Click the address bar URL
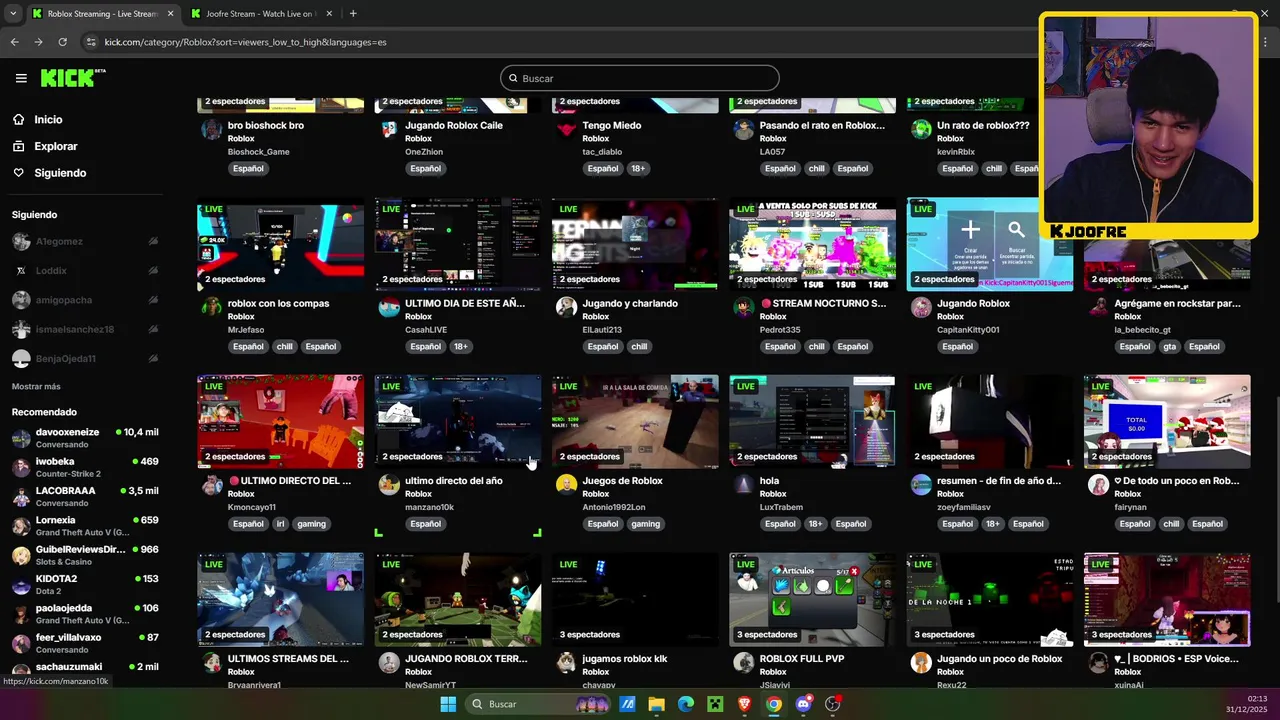The width and height of the screenshot is (1280, 720). 246,42
